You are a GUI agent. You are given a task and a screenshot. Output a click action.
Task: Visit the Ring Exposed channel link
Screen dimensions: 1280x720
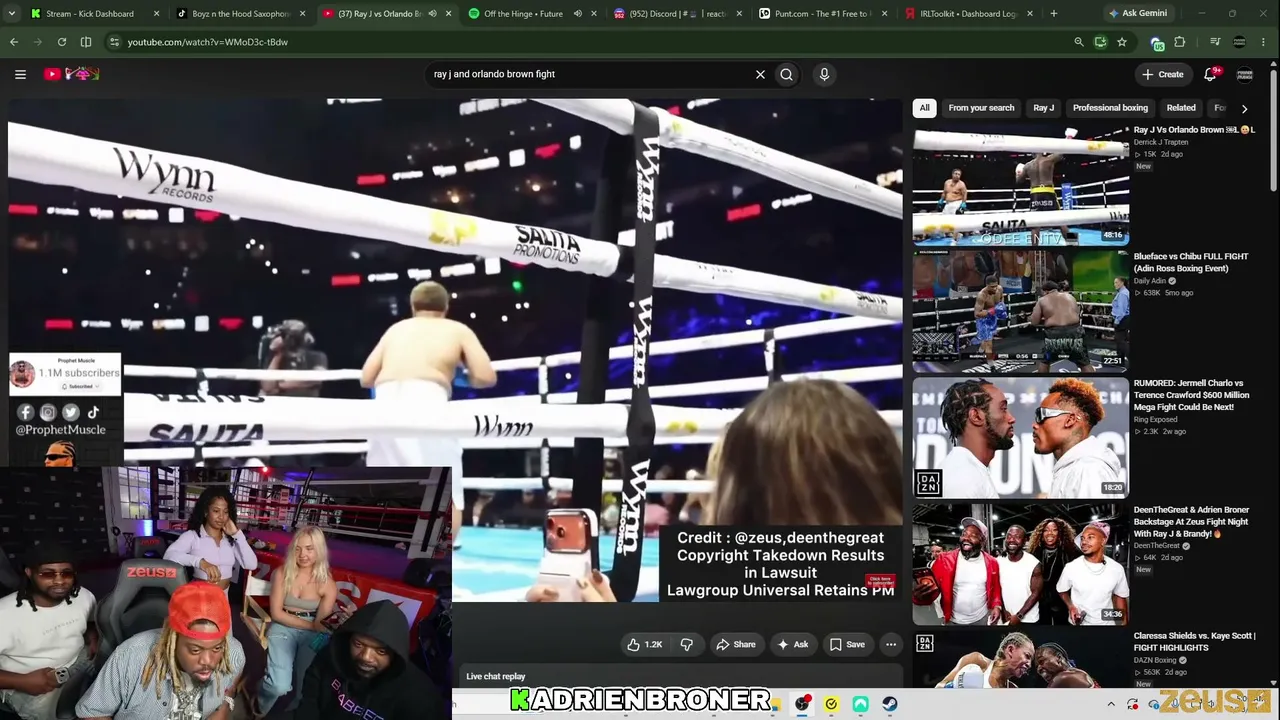tap(1155, 420)
